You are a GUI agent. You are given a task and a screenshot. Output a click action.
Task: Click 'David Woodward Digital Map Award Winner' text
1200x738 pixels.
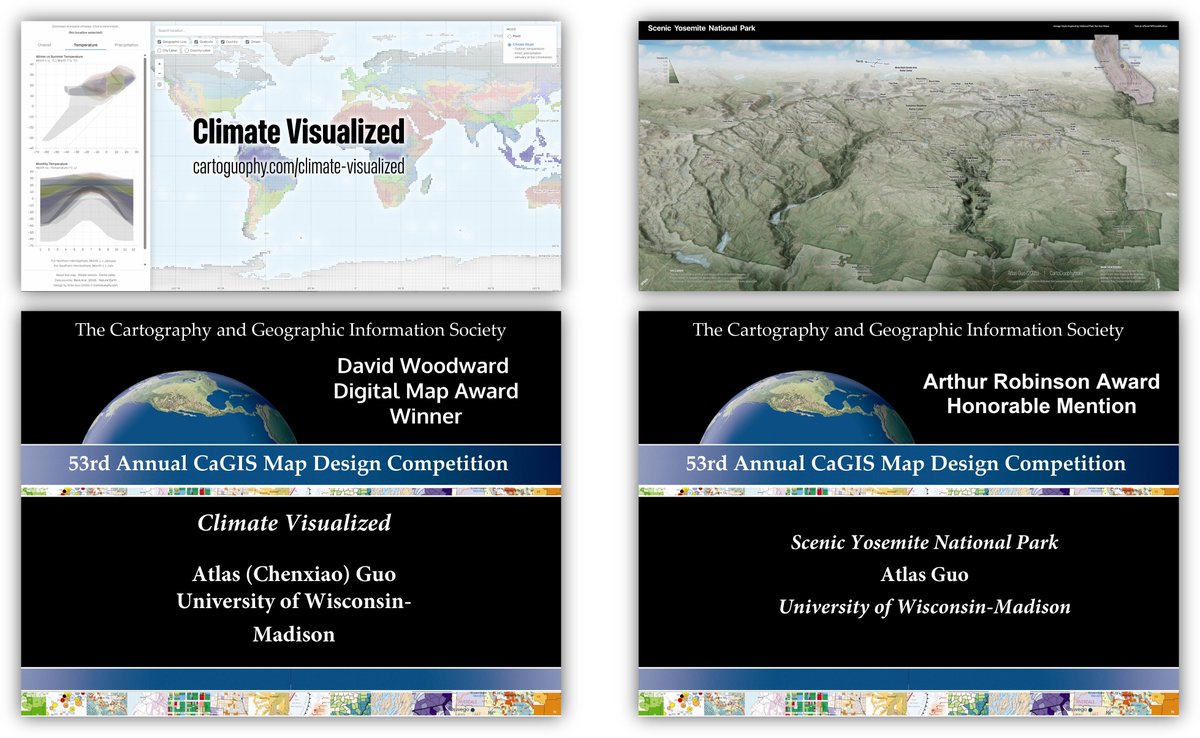point(426,391)
